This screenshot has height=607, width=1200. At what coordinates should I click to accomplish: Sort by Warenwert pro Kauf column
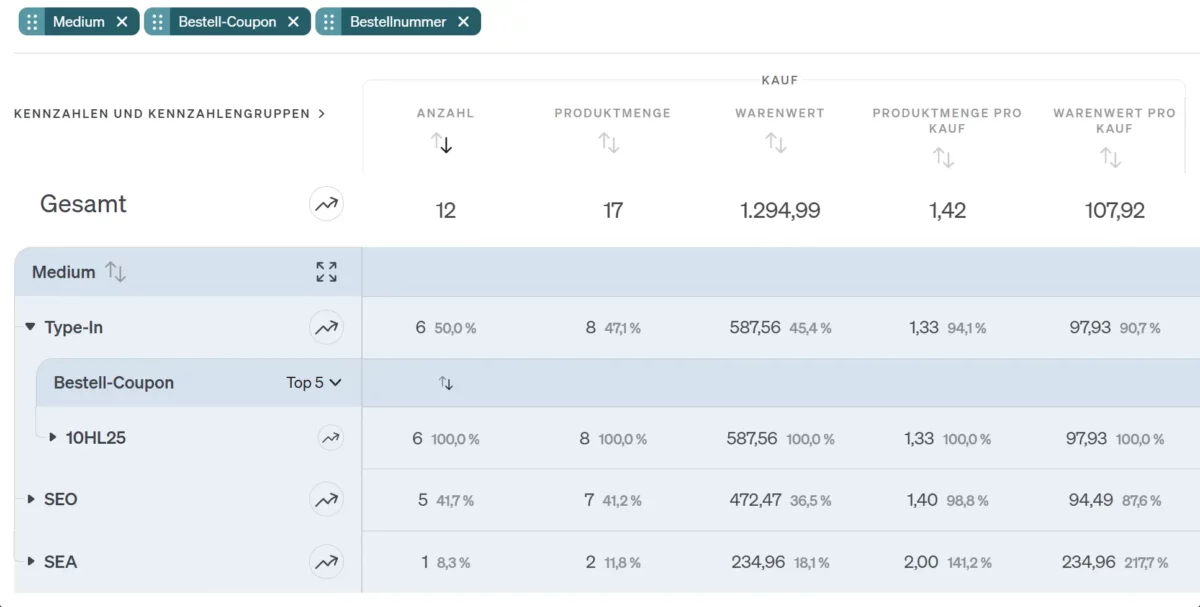pyautogui.click(x=1110, y=157)
